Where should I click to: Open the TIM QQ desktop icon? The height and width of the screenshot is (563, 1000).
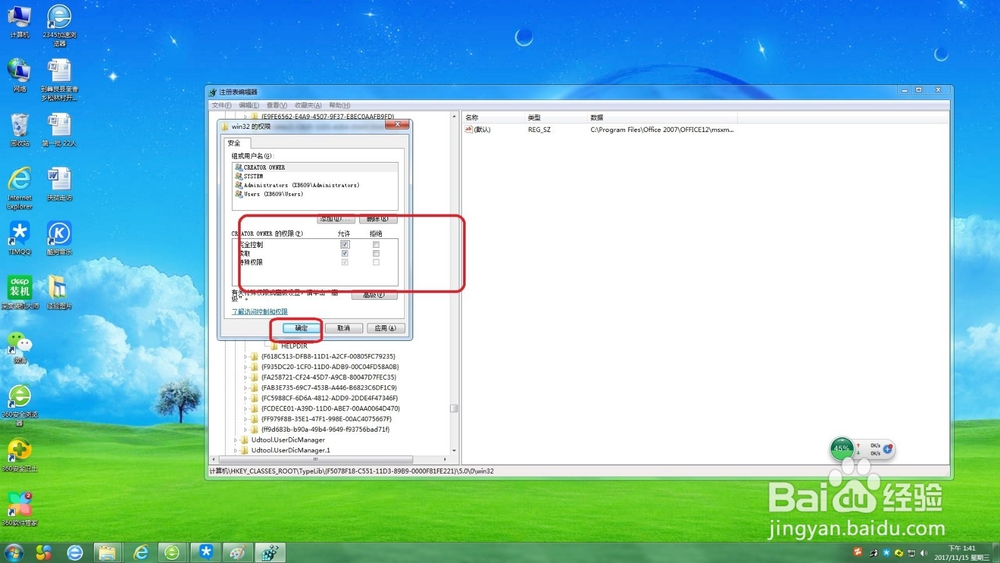pyautogui.click(x=19, y=238)
